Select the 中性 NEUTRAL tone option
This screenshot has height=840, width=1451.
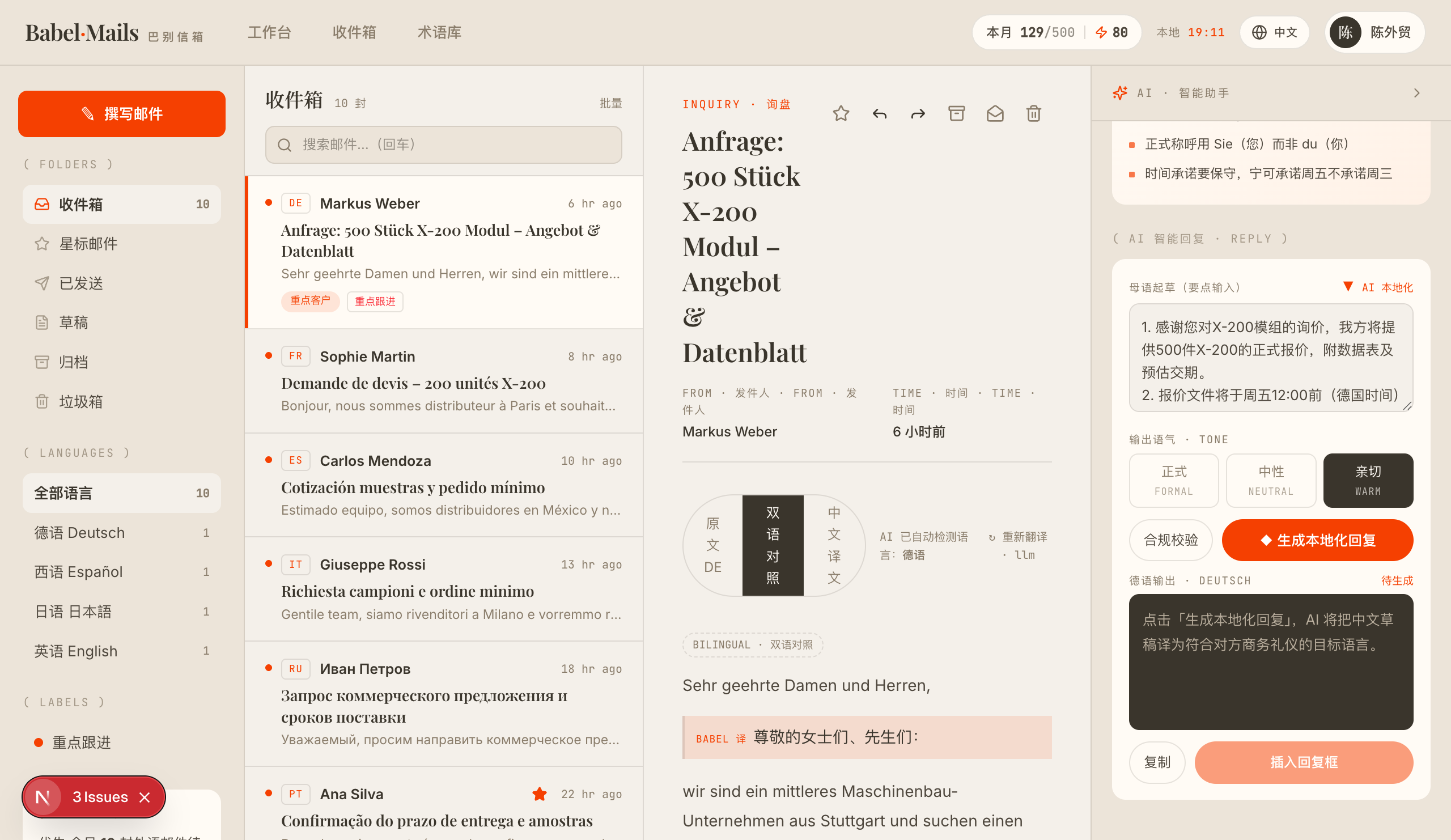(1271, 481)
